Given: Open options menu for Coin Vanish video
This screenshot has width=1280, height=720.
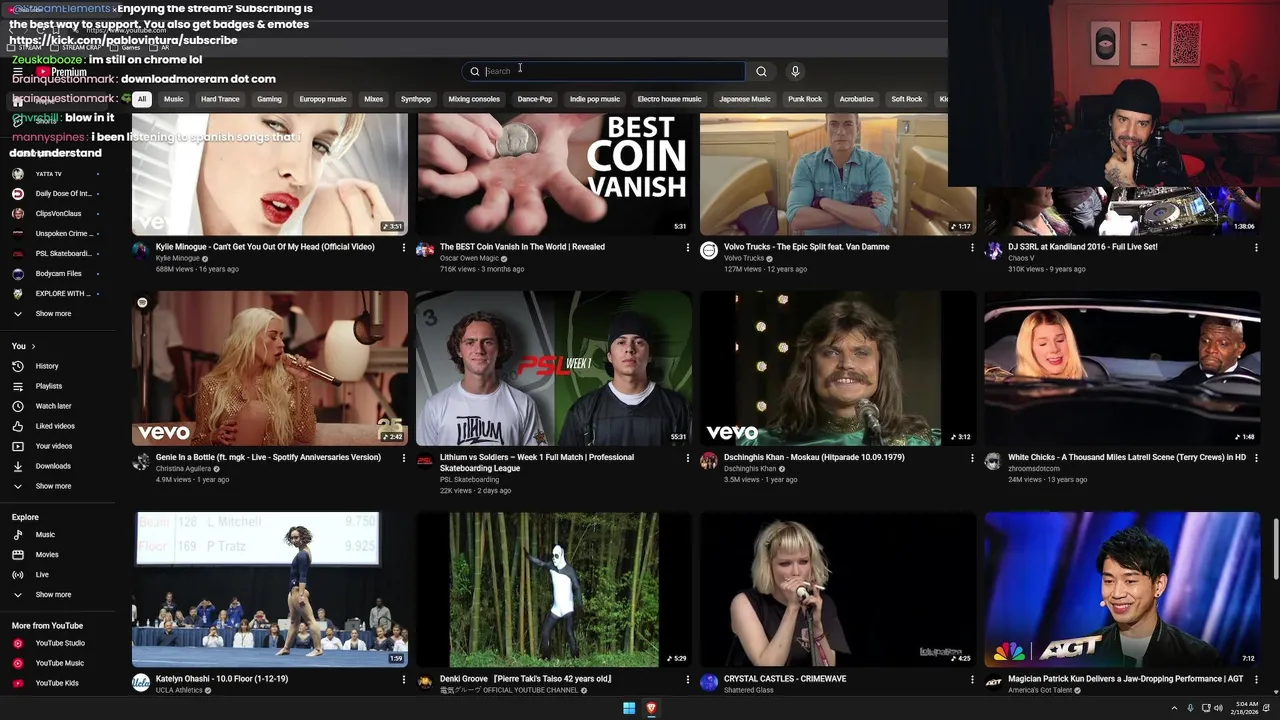Looking at the screenshot, I should click(687, 247).
